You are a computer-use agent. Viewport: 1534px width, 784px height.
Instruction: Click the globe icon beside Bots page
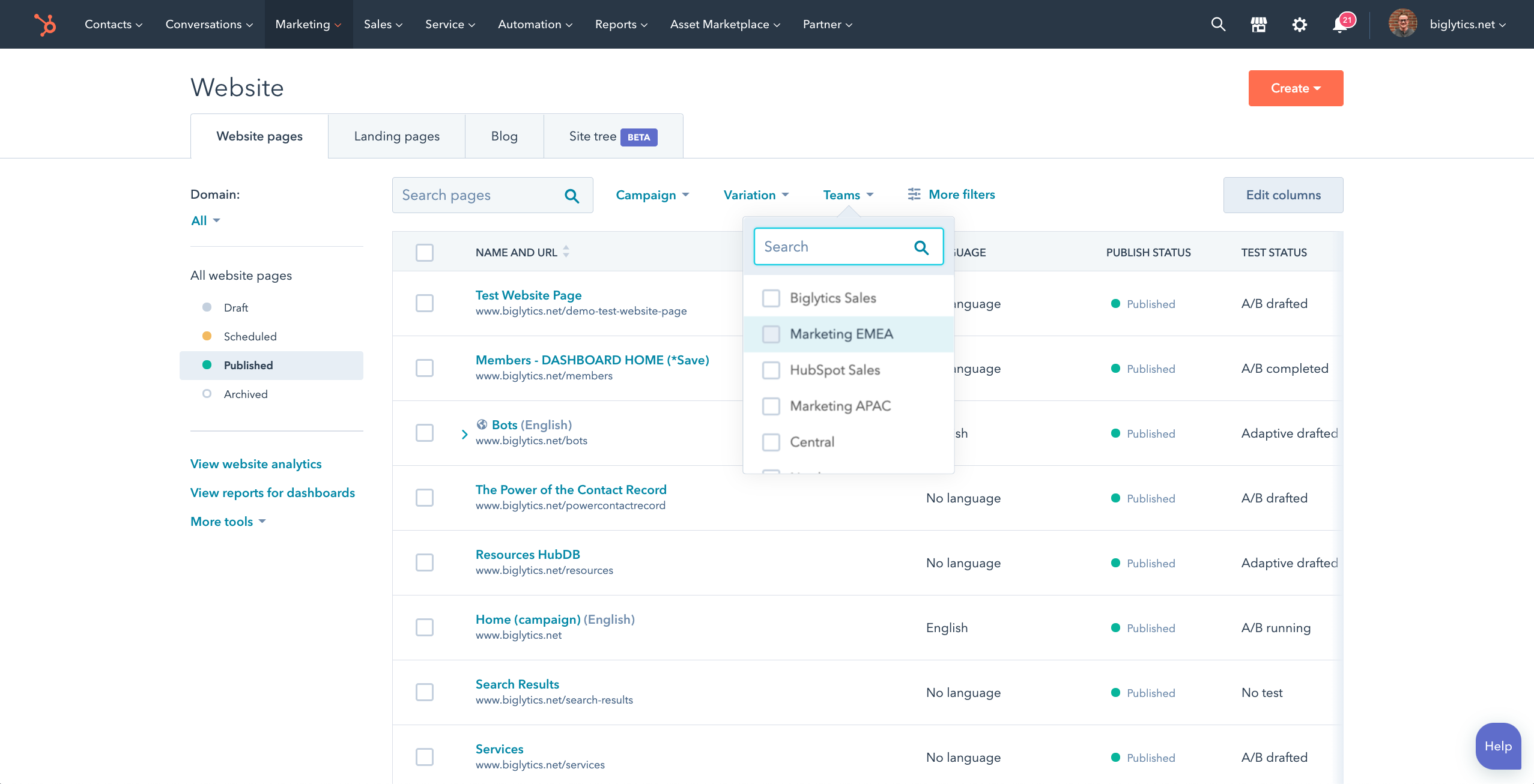[482, 424]
